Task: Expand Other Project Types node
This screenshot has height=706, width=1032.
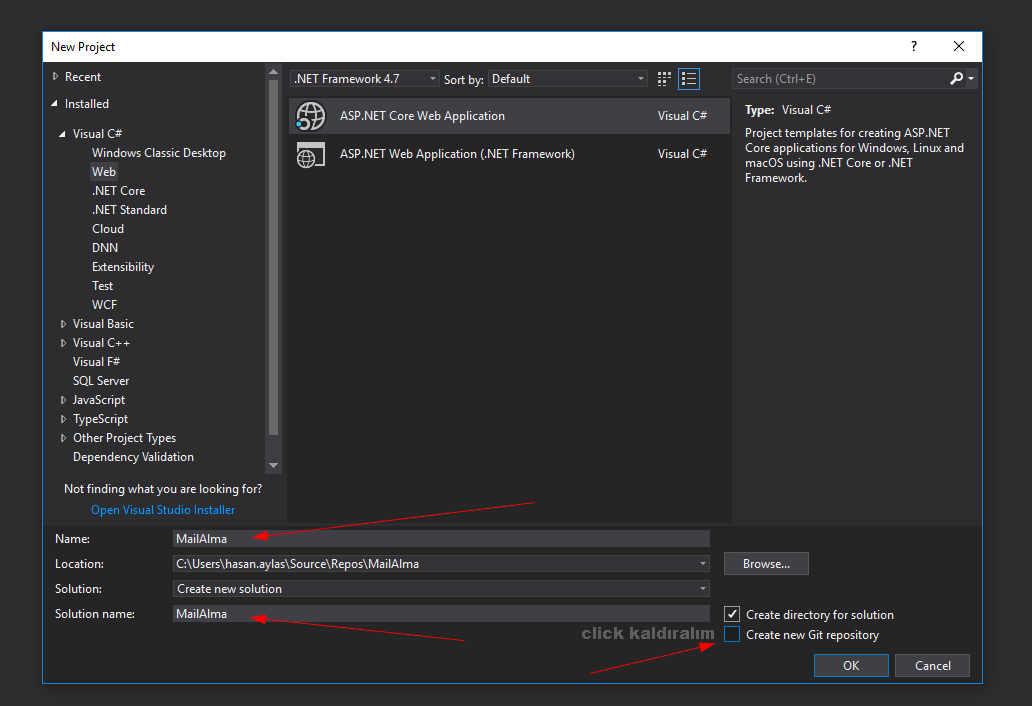Action: 63,438
